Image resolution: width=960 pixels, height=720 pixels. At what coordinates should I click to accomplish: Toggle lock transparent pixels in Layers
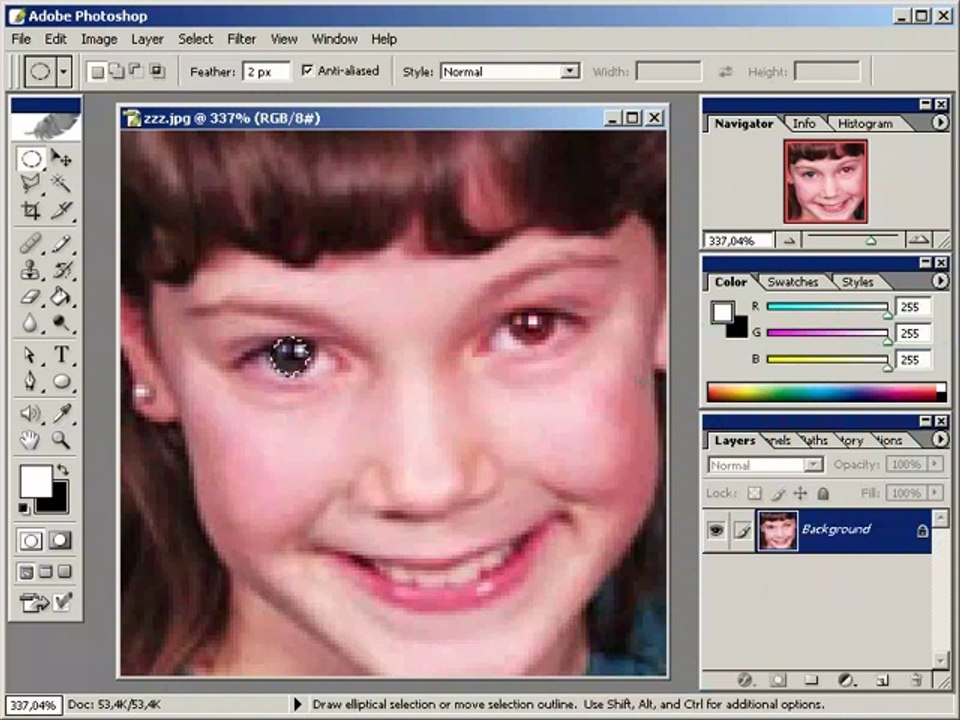coord(754,493)
